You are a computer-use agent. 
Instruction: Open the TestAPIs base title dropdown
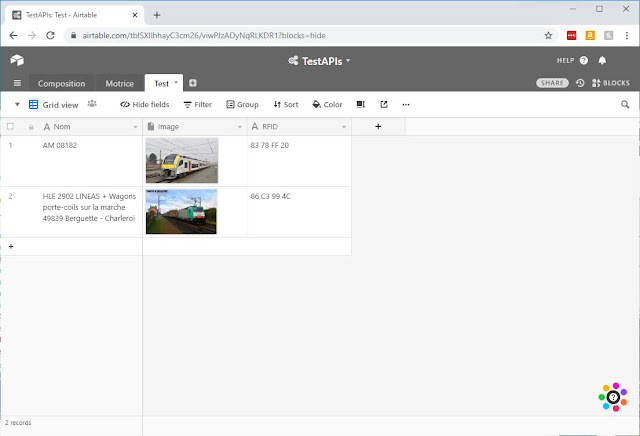point(319,61)
